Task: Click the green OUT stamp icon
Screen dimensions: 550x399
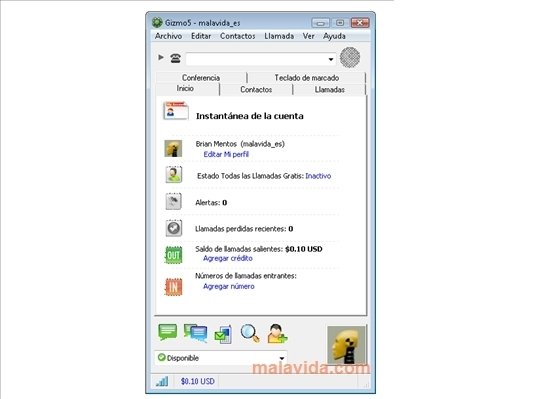Action: click(x=174, y=255)
